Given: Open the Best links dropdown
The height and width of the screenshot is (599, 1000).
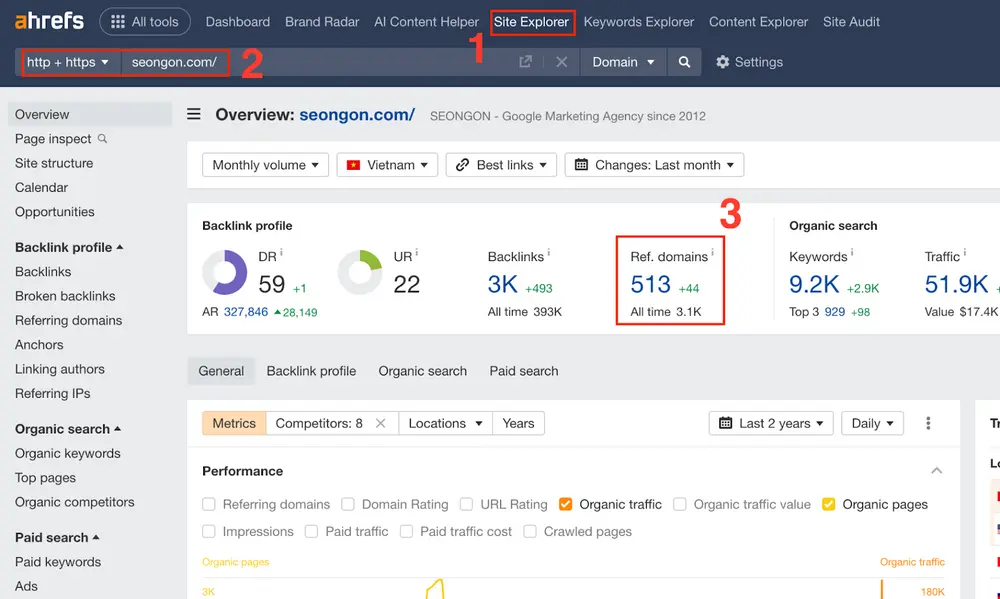Looking at the screenshot, I should [x=501, y=165].
